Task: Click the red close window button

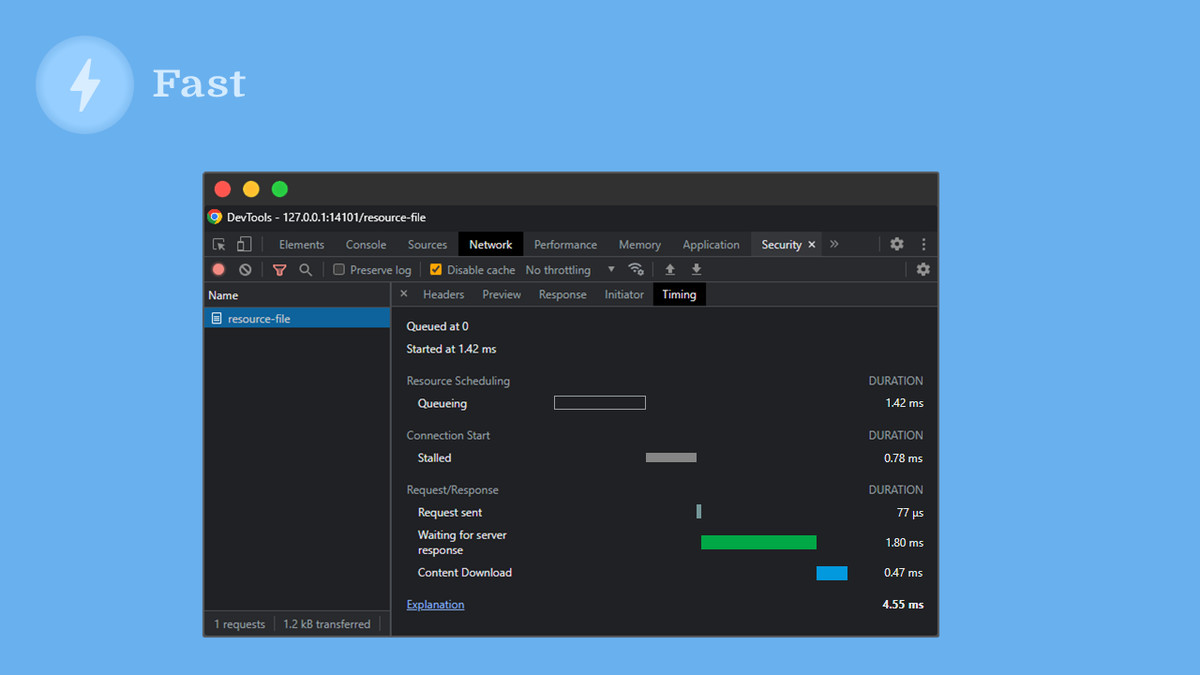Action: 223,189
